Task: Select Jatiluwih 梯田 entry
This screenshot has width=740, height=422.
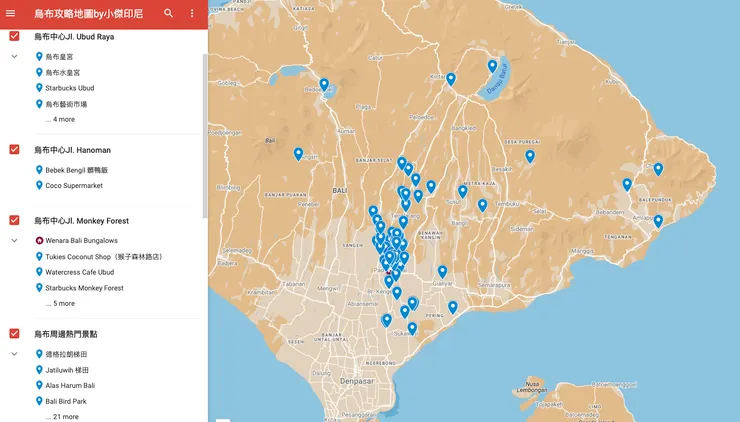Action: [x=67, y=370]
